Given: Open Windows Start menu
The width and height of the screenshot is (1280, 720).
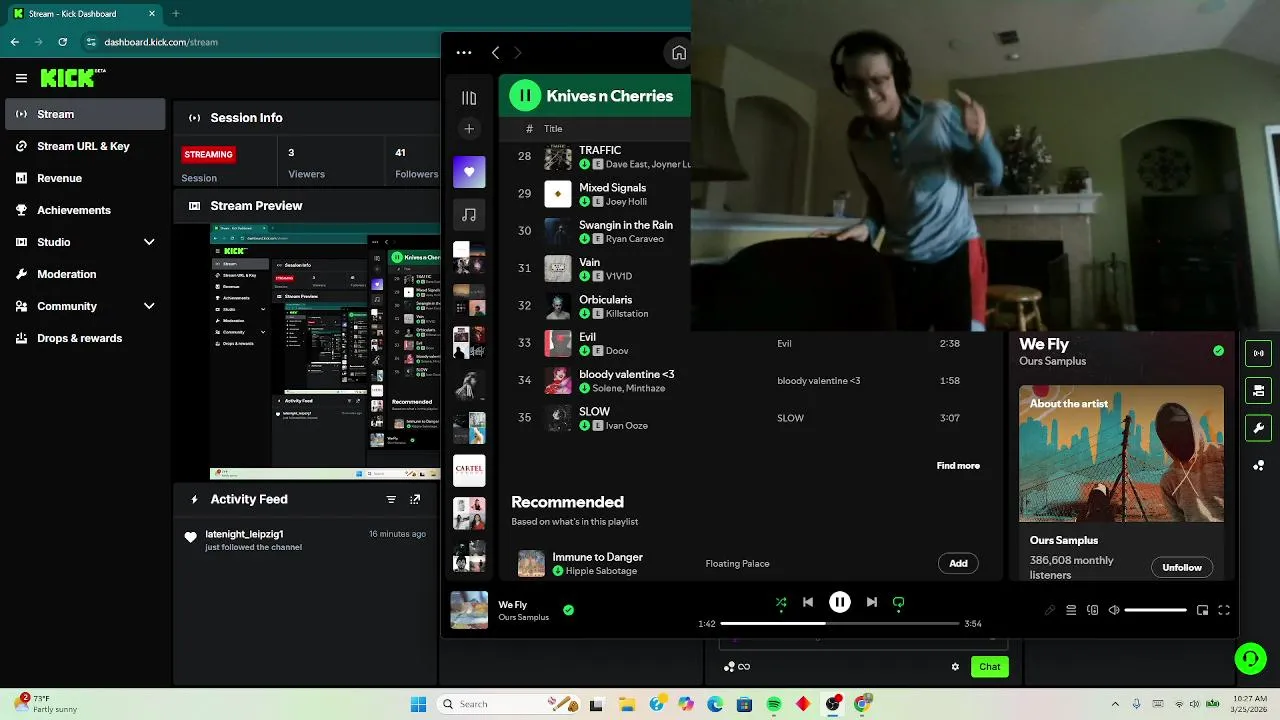Looking at the screenshot, I should coord(418,704).
